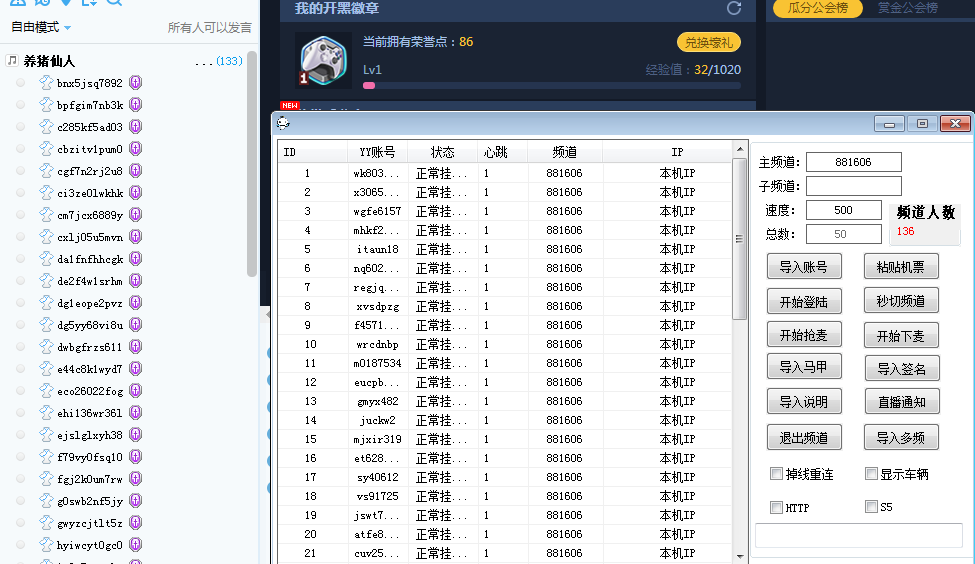Open the 自由模式 dropdown

[41, 27]
